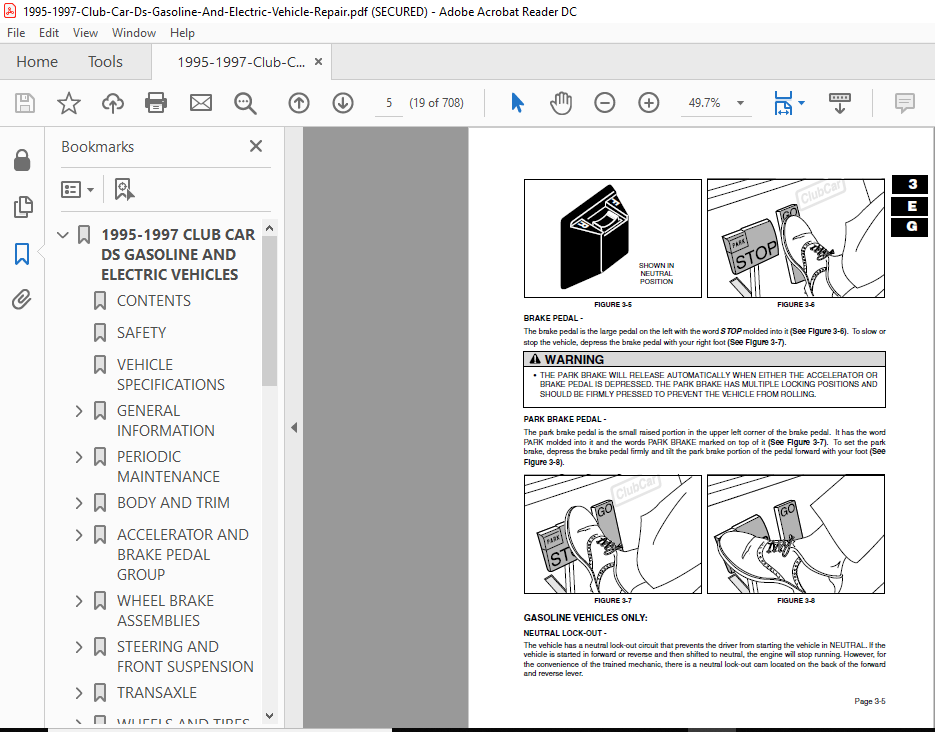Open STEERING AND FRONT SUSPENSION bookmark
Screen dimensions: 935x732
click(x=185, y=657)
